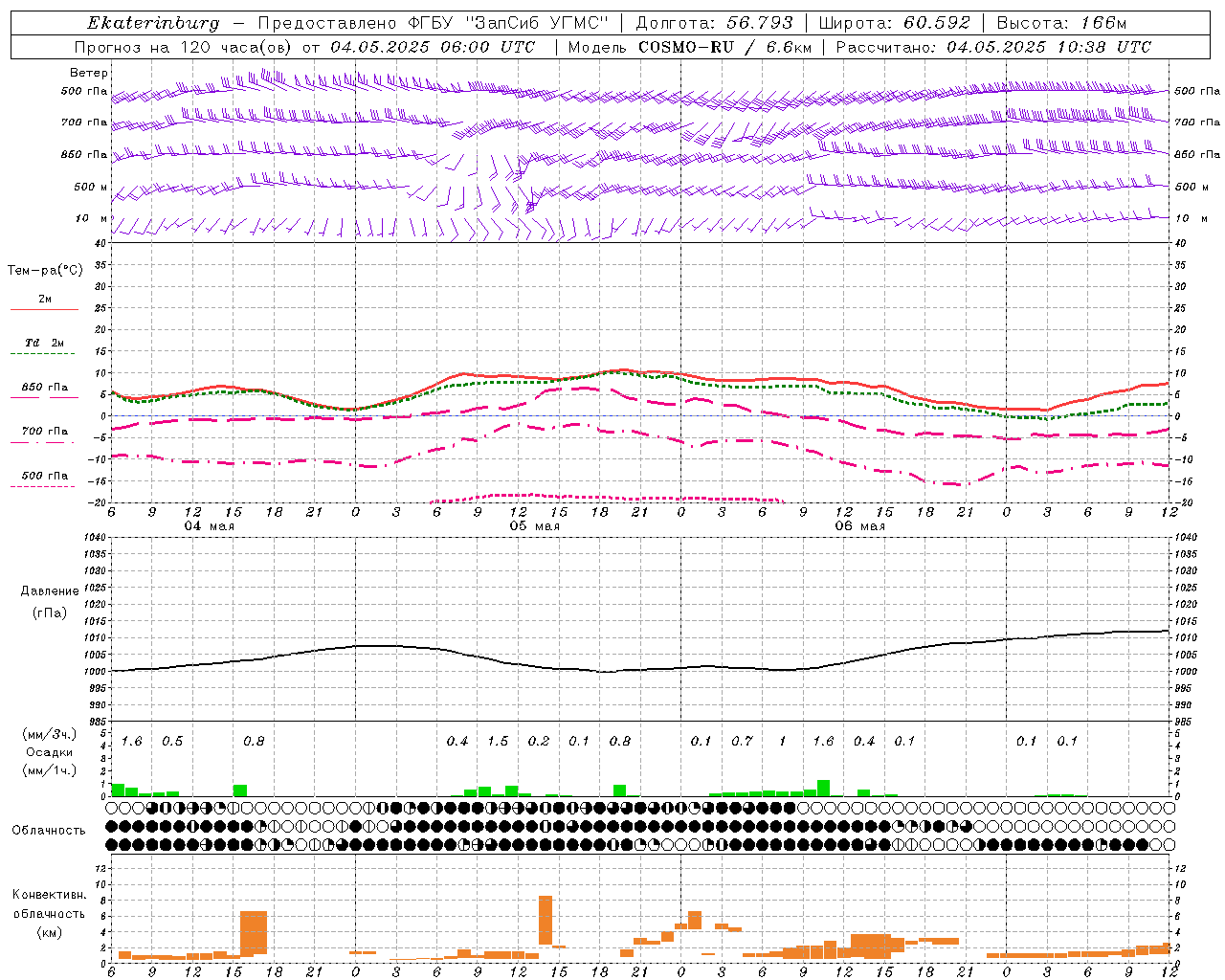This screenshot has width=1225, height=980.
Task: Click the Облачность row label
Action: 49,831
